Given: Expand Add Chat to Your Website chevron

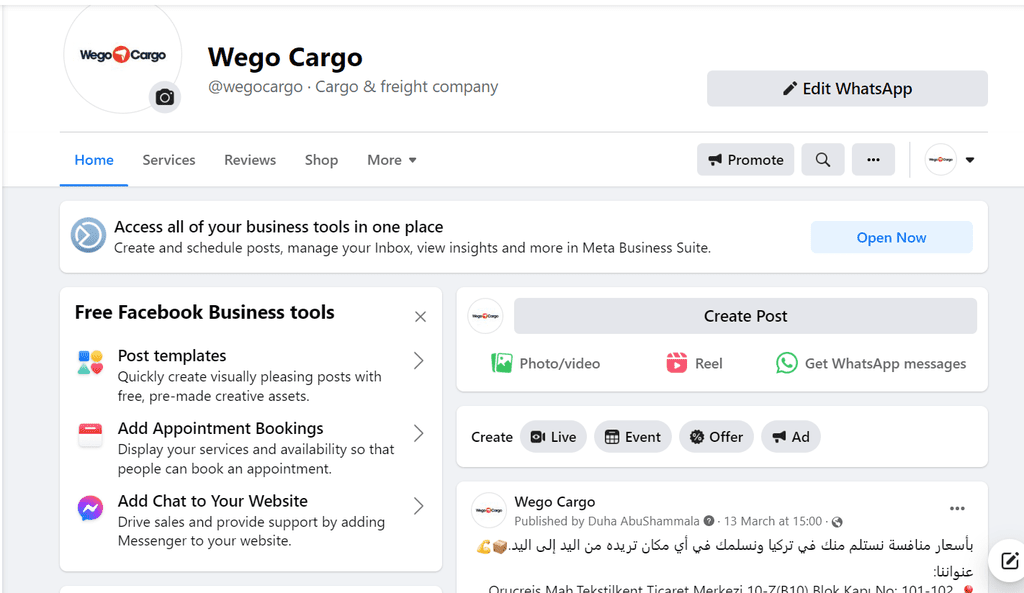Looking at the screenshot, I should (x=419, y=505).
